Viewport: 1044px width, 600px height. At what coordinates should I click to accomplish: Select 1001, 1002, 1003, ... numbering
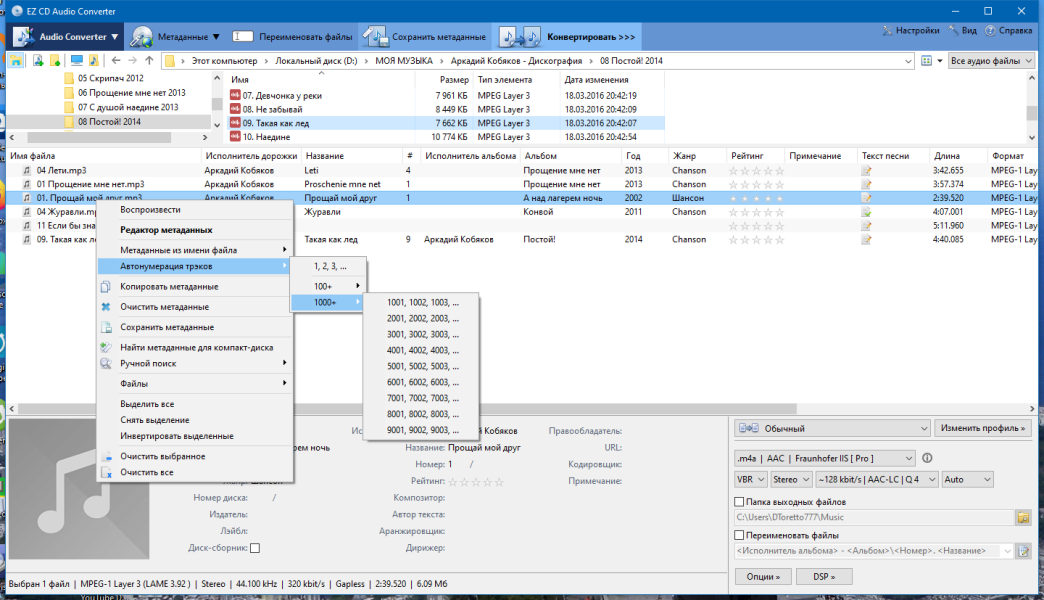click(x=421, y=302)
